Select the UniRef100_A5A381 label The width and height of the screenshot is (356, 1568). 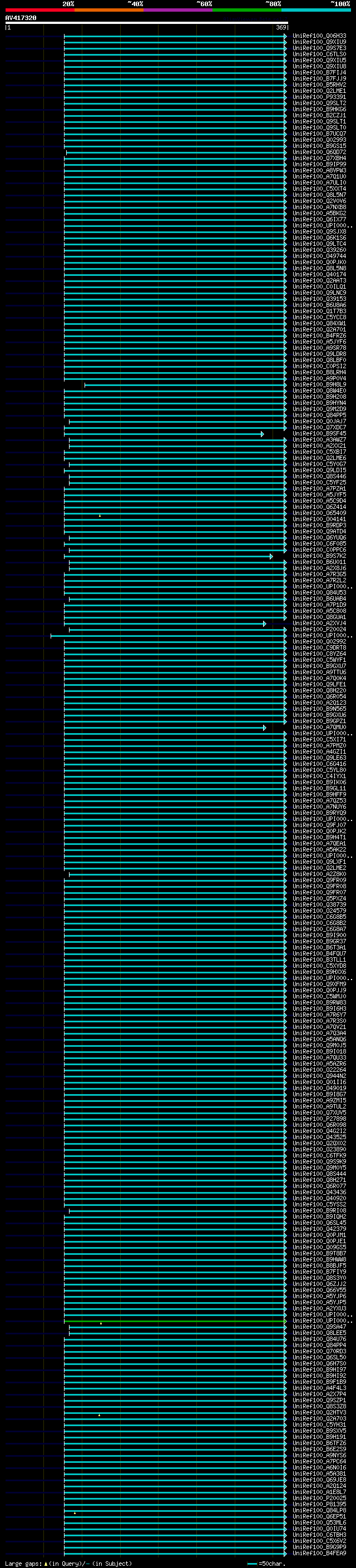pyautogui.click(x=319, y=1473)
